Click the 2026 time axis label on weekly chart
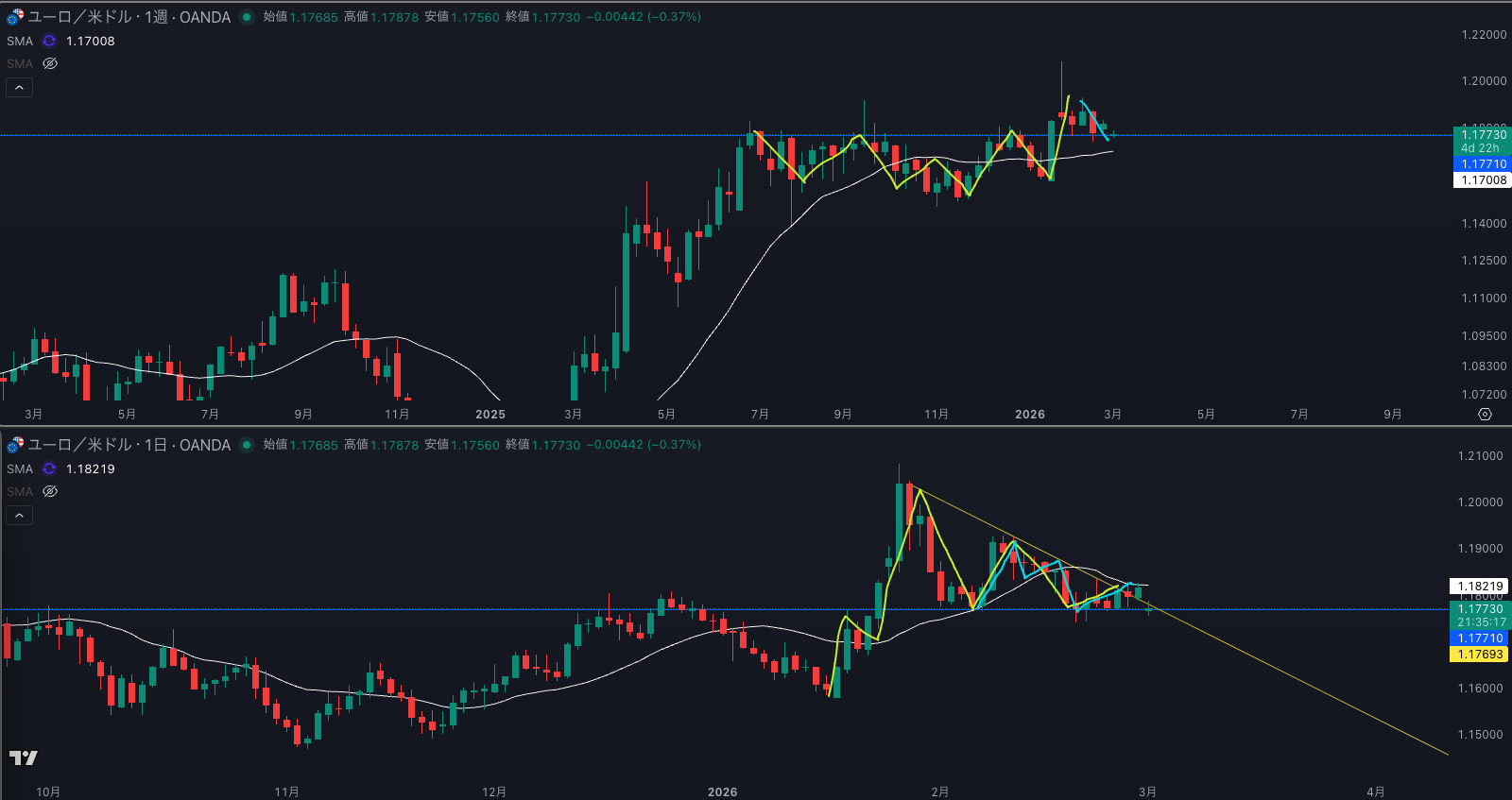The image size is (1512, 800). [1029, 415]
